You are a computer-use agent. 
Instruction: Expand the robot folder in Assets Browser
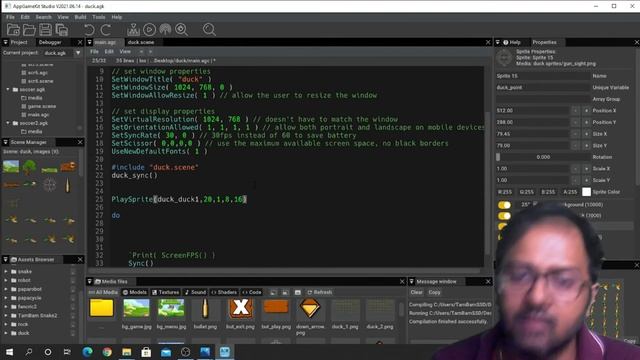(6, 280)
